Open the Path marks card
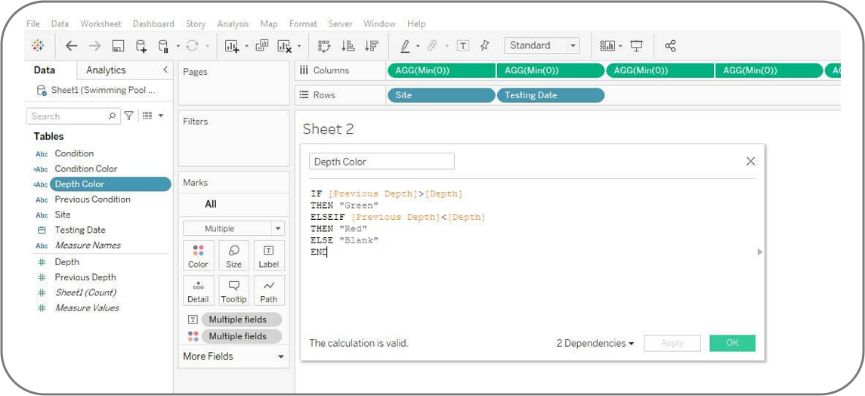 point(269,291)
